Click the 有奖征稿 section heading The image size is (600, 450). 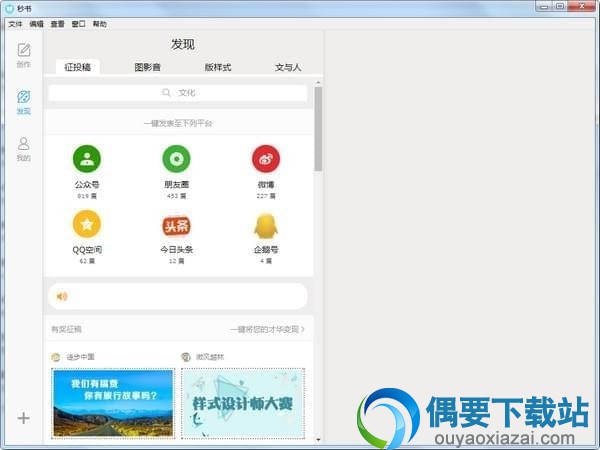[66, 329]
